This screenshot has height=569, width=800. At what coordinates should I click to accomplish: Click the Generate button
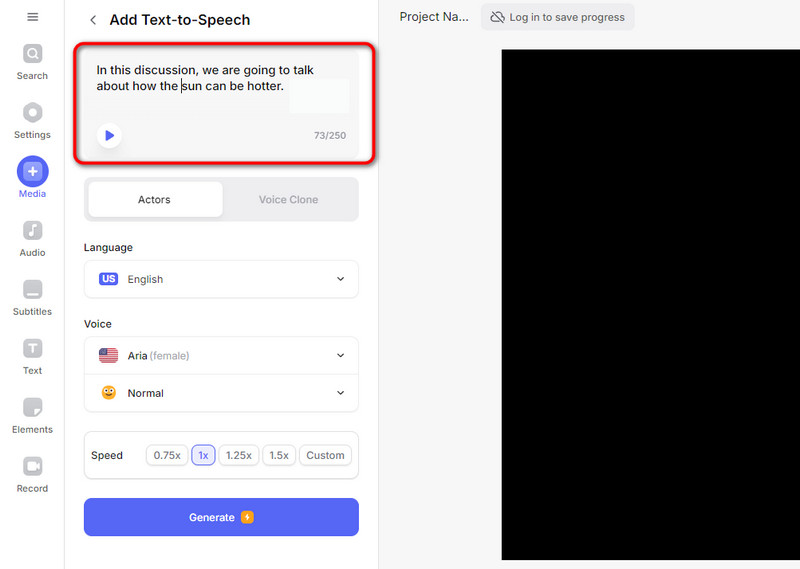221,517
